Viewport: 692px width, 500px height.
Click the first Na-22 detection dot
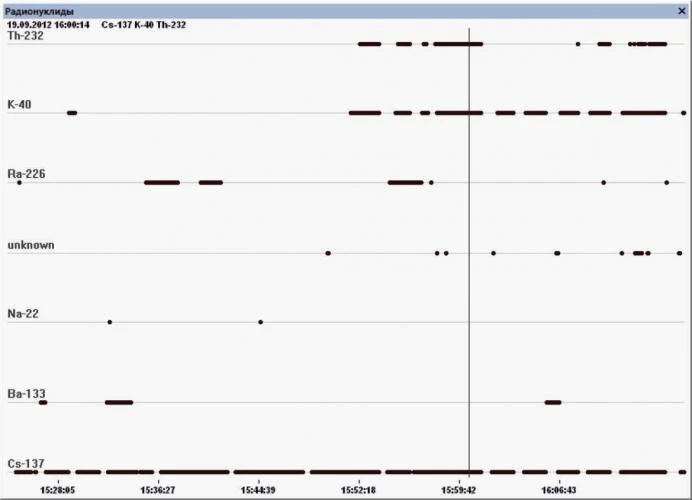pyautogui.click(x=110, y=322)
